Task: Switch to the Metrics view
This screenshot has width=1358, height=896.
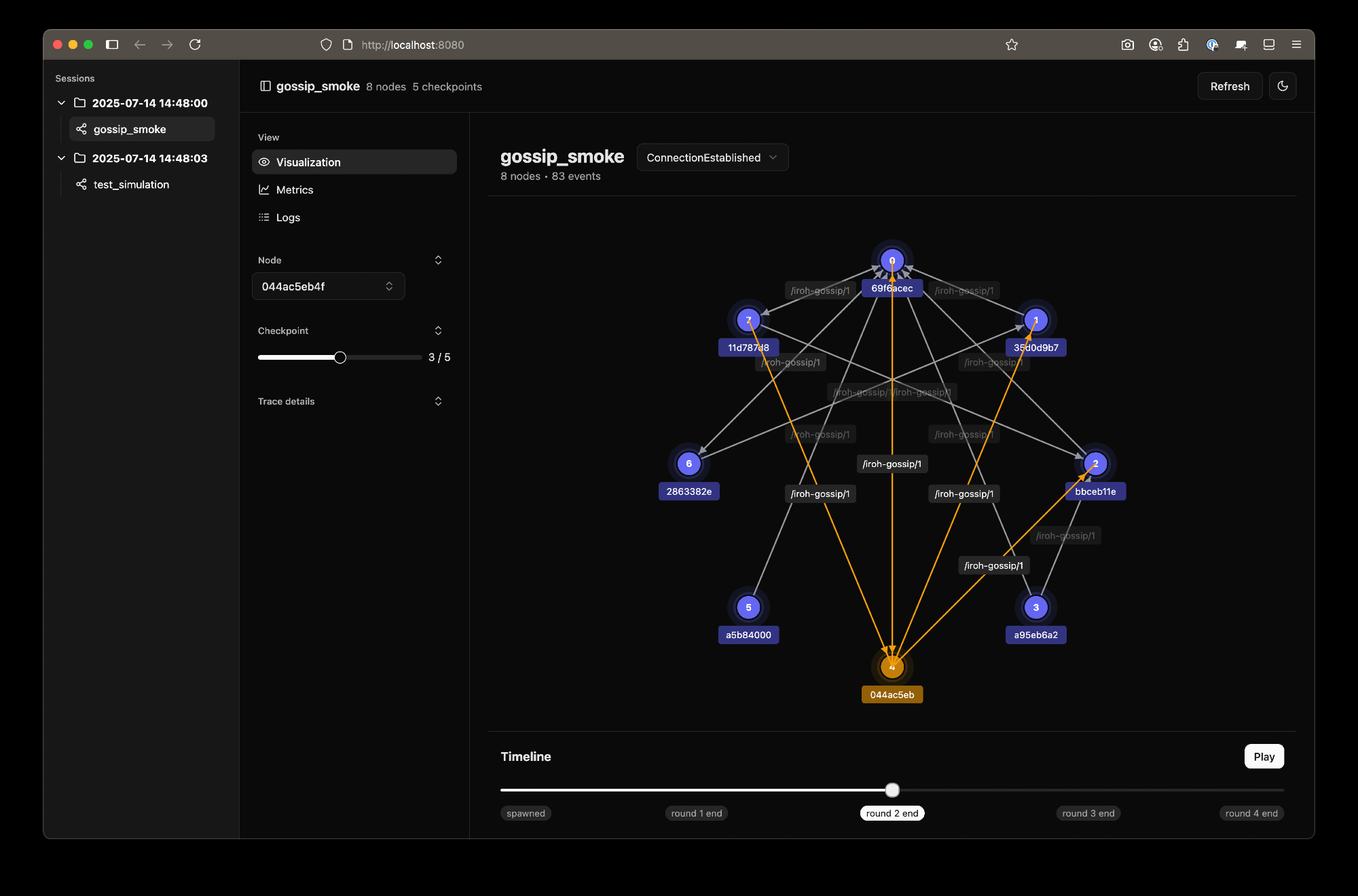Action: tap(295, 190)
